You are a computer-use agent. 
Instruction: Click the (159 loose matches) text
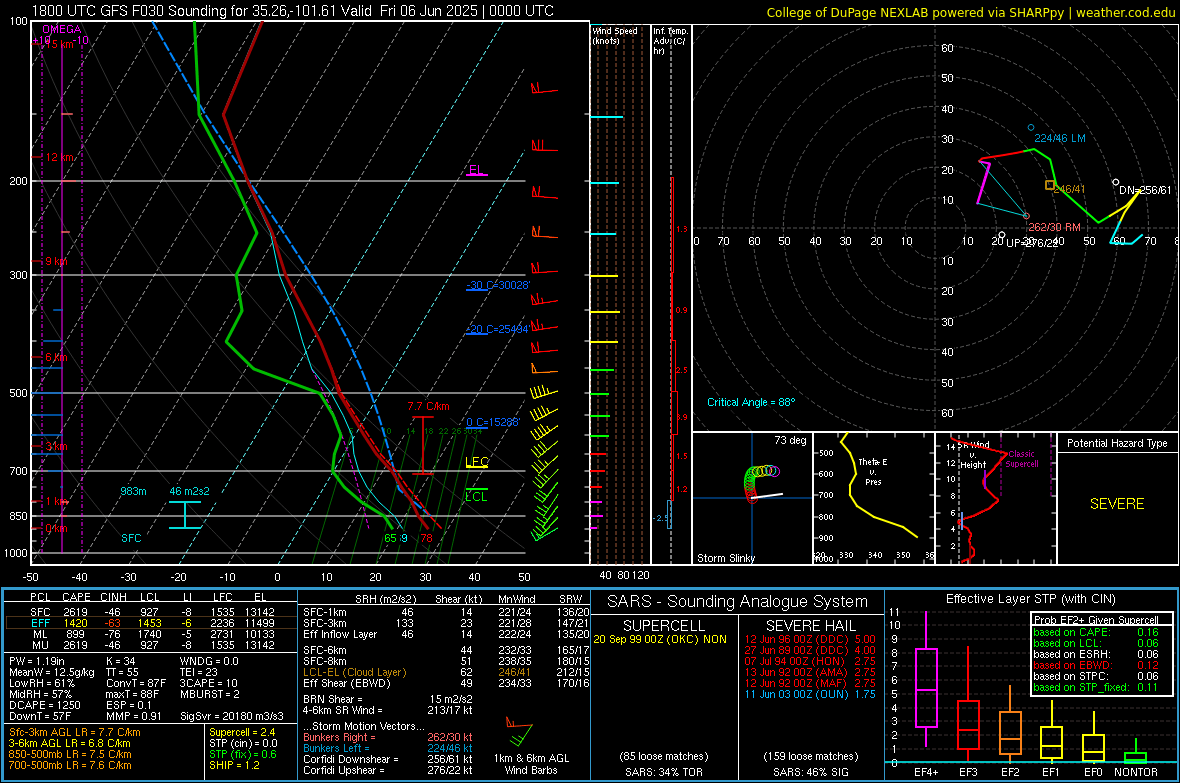(810, 756)
